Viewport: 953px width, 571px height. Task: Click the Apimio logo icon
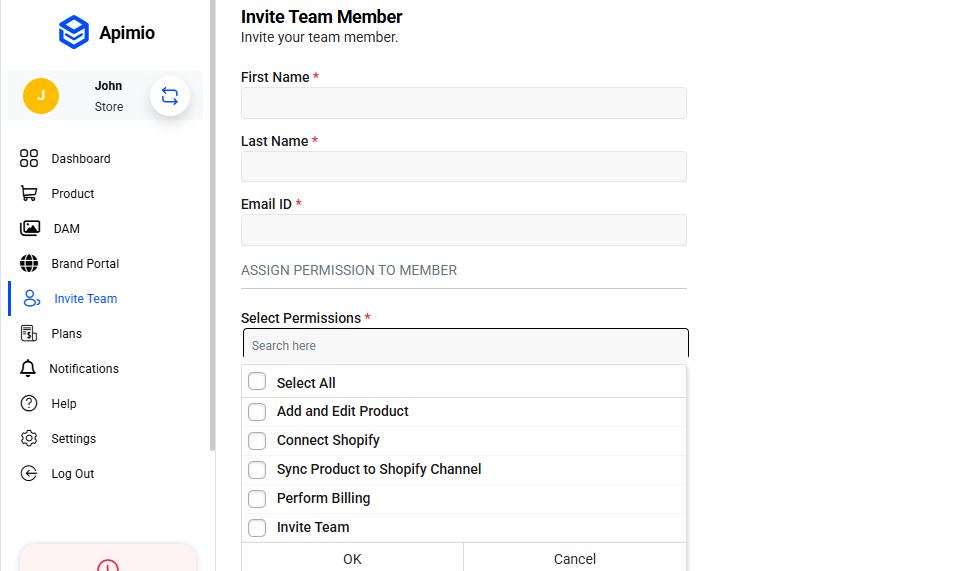coord(74,33)
